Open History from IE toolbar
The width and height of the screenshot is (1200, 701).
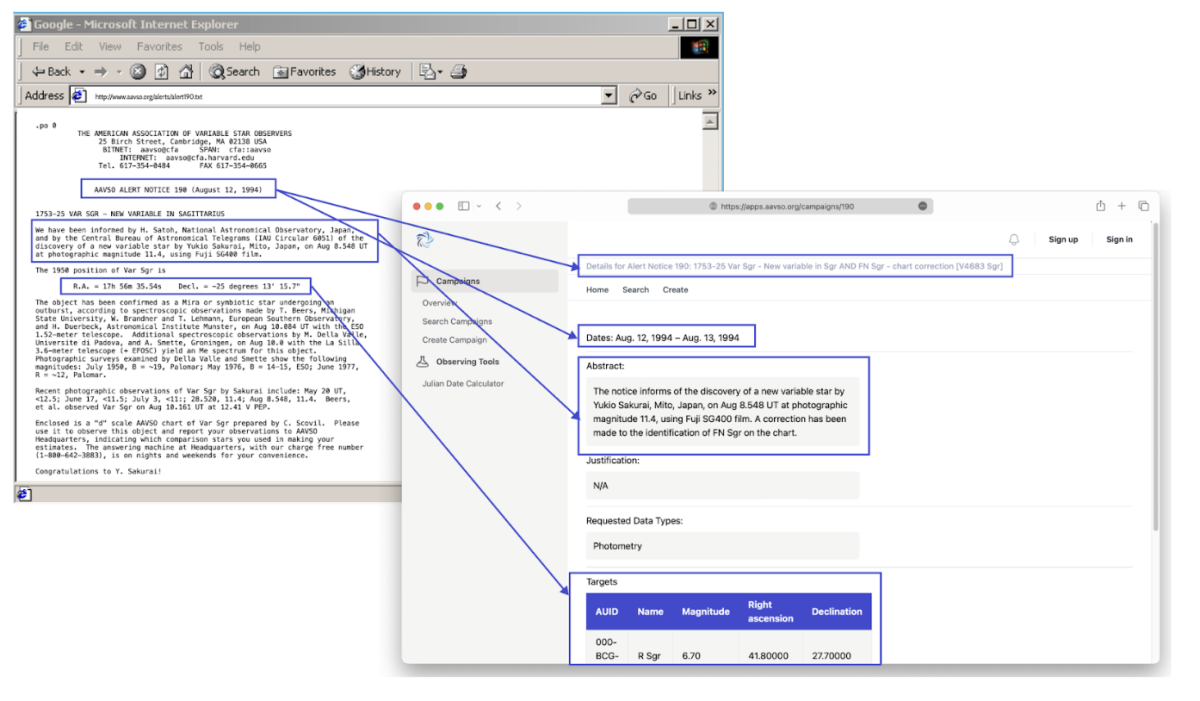point(375,72)
